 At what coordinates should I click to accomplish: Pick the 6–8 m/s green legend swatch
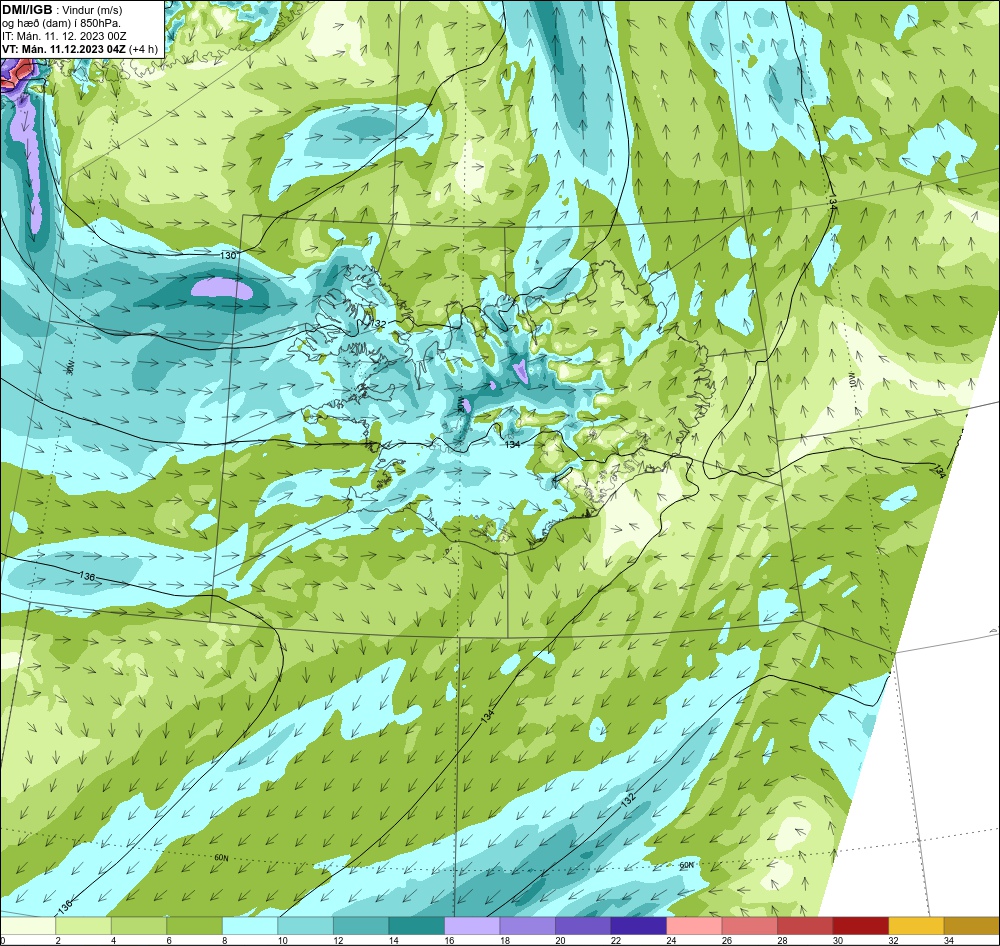[195, 926]
